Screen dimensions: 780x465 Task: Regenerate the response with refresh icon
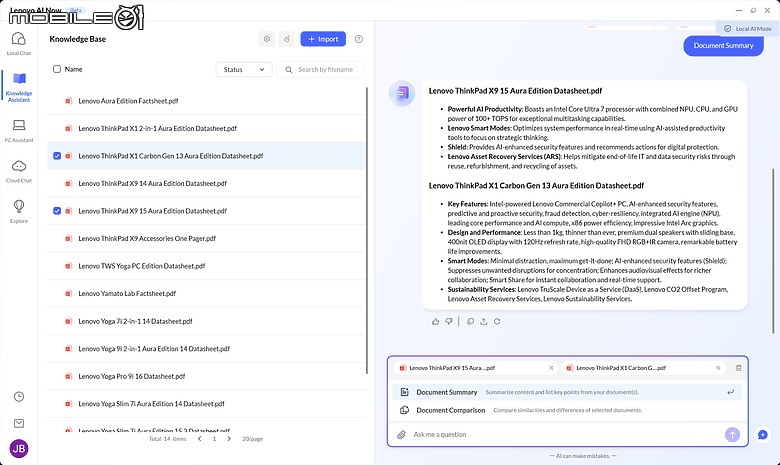[x=497, y=322]
